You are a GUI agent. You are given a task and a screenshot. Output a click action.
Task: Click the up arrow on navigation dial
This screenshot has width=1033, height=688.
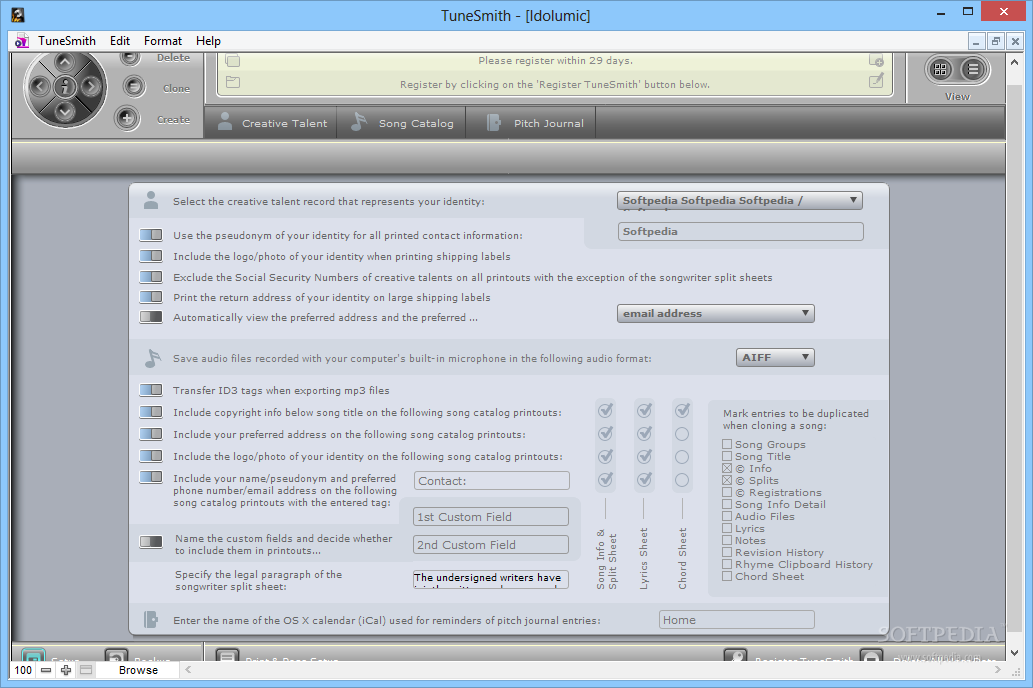(65, 63)
